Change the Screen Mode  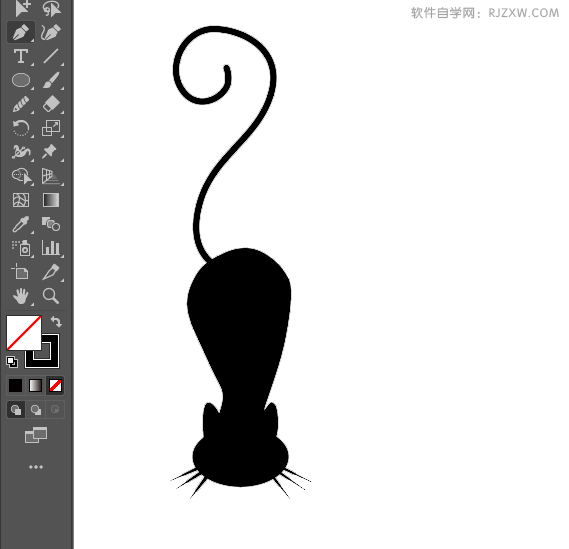pyautogui.click(x=36, y=435)
